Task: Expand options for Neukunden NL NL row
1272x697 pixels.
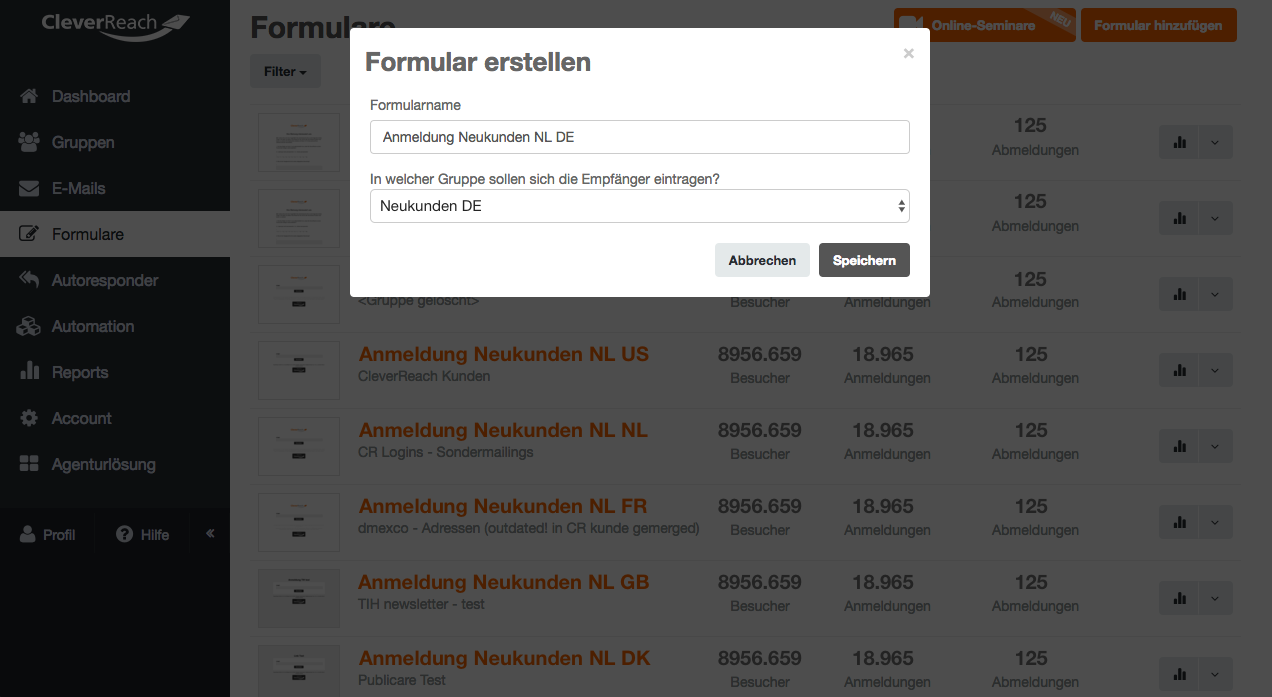Action: pos(1216,446)
